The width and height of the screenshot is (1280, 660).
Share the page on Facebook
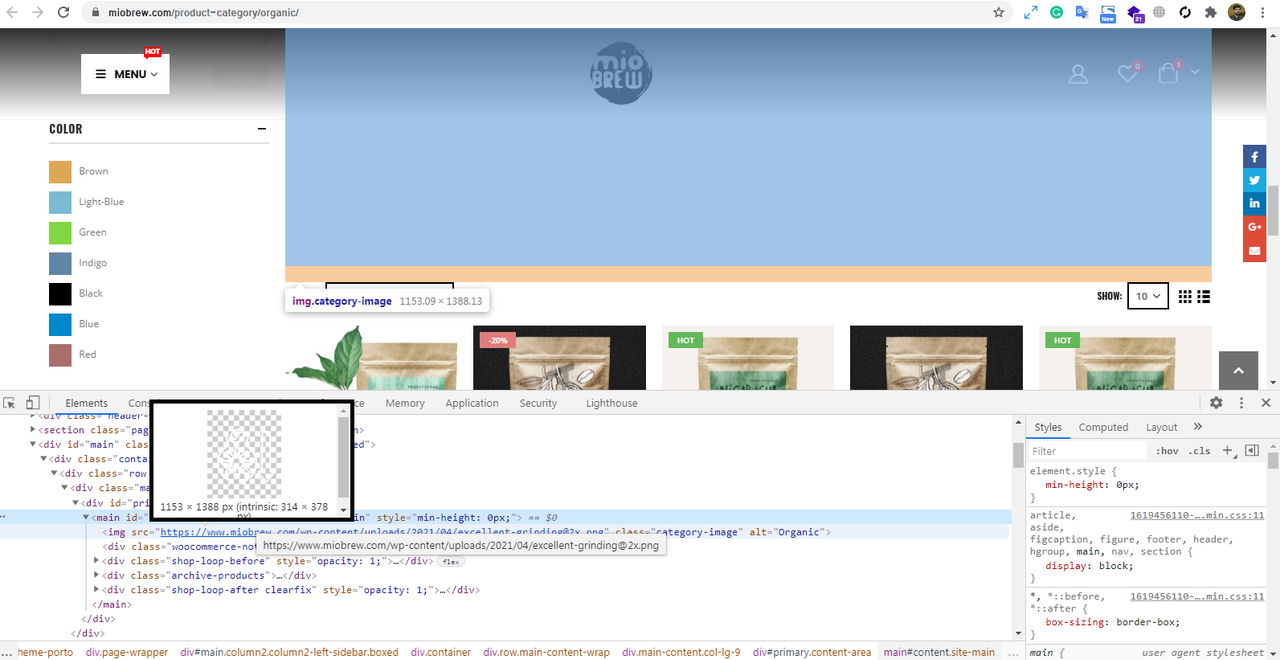click(1254, 157)
